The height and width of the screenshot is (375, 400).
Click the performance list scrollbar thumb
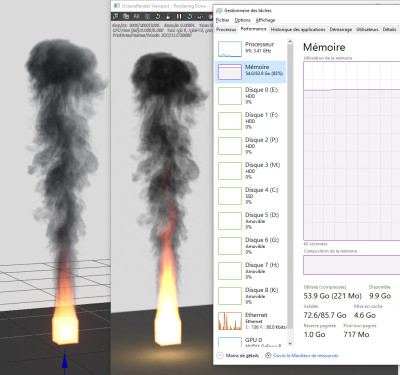[290, 187]
